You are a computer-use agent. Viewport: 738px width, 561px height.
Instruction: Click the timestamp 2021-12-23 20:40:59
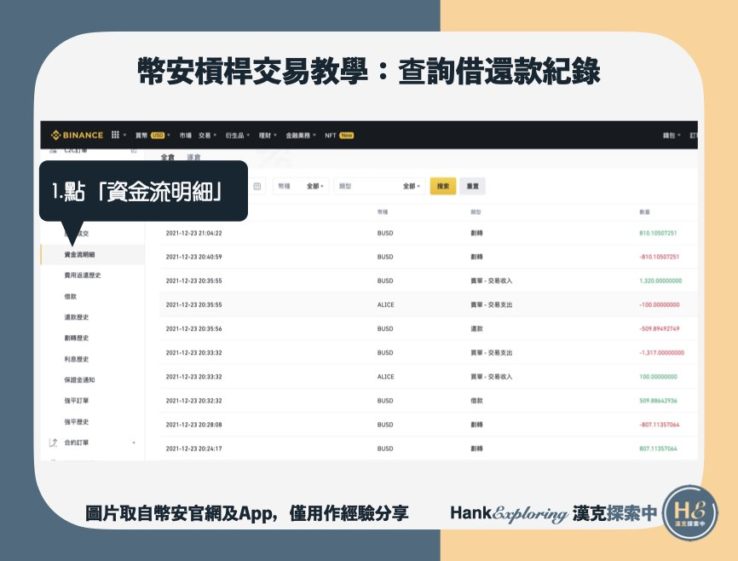(194, 257)
